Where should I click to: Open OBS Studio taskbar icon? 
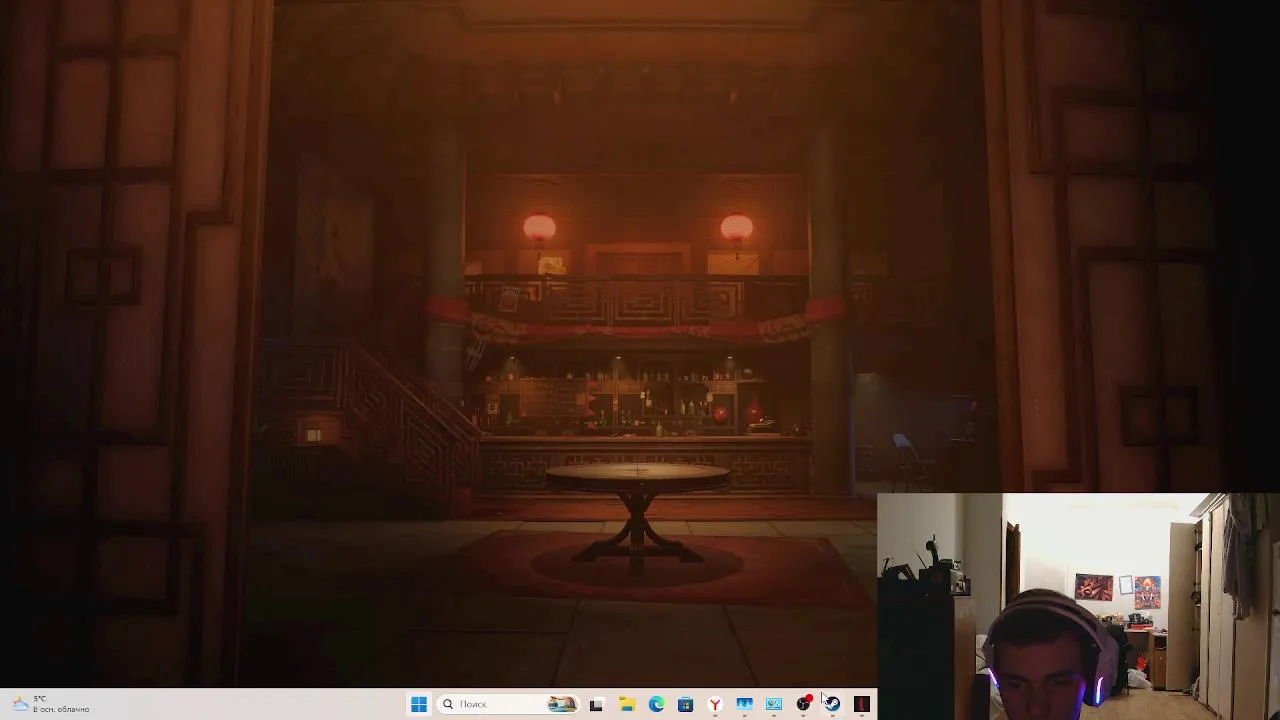coord(803,704)
